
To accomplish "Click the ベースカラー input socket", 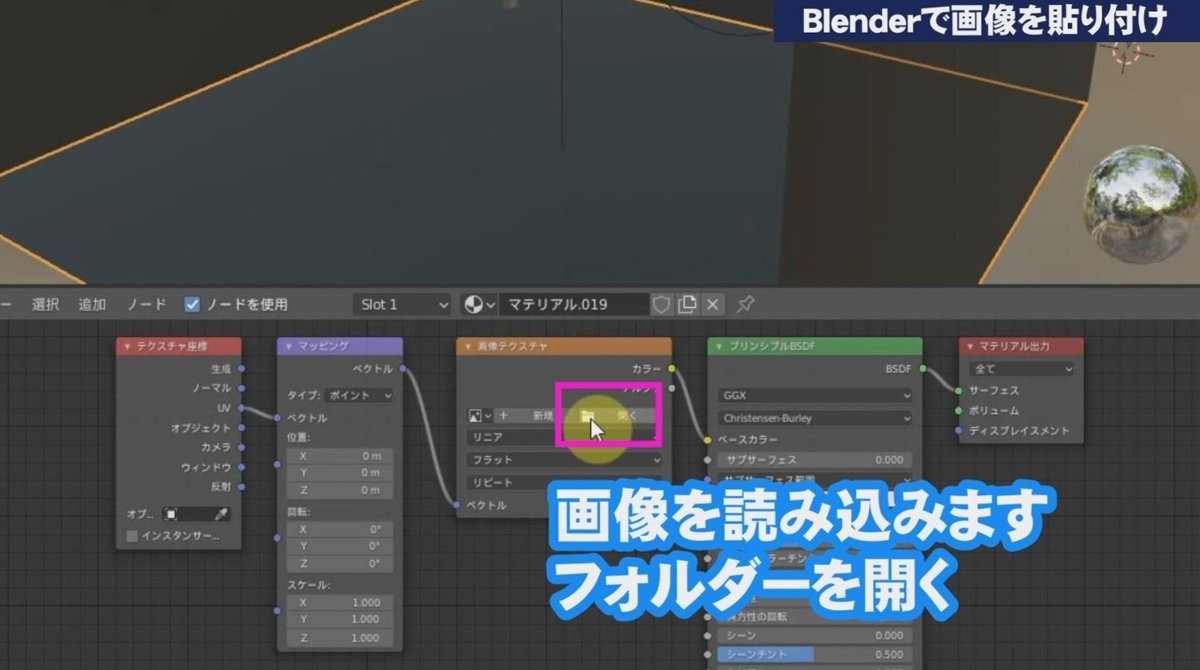I will (x=708, y=440).
